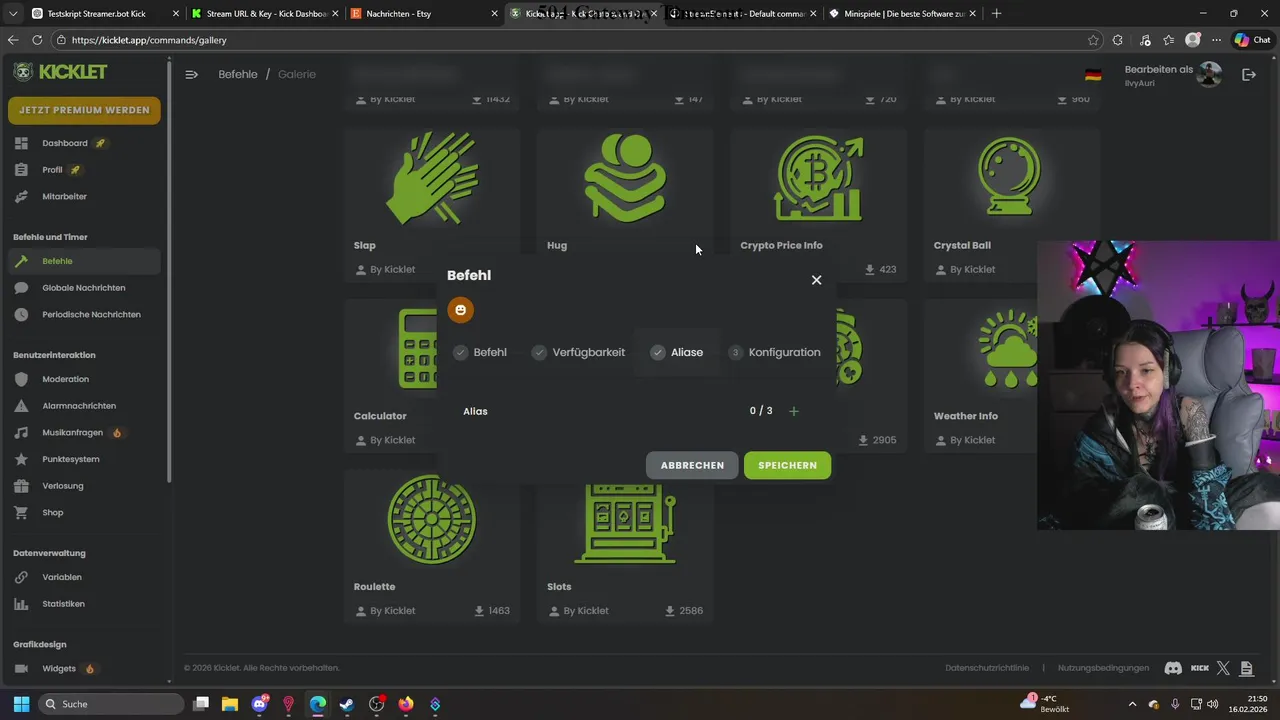Open the Crystal Ball command card

coord(1012,205)
